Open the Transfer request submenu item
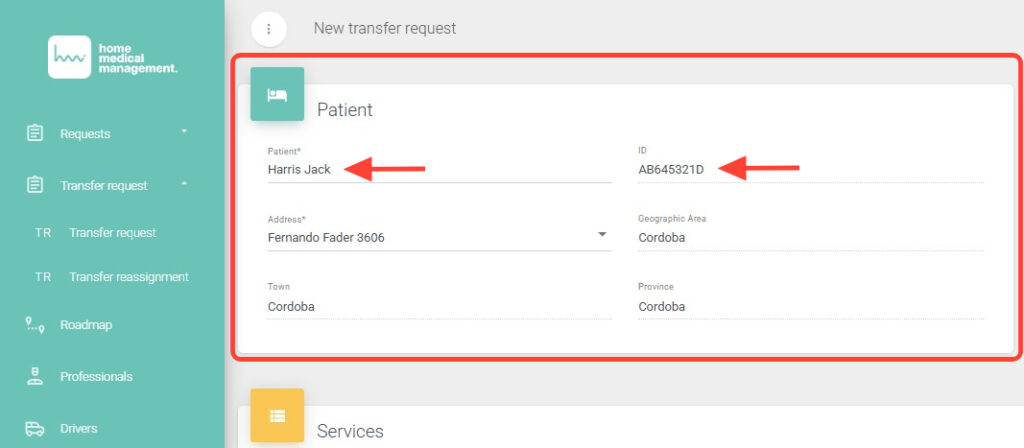This screenshot has width=1024, height=448. click(112, 233)
